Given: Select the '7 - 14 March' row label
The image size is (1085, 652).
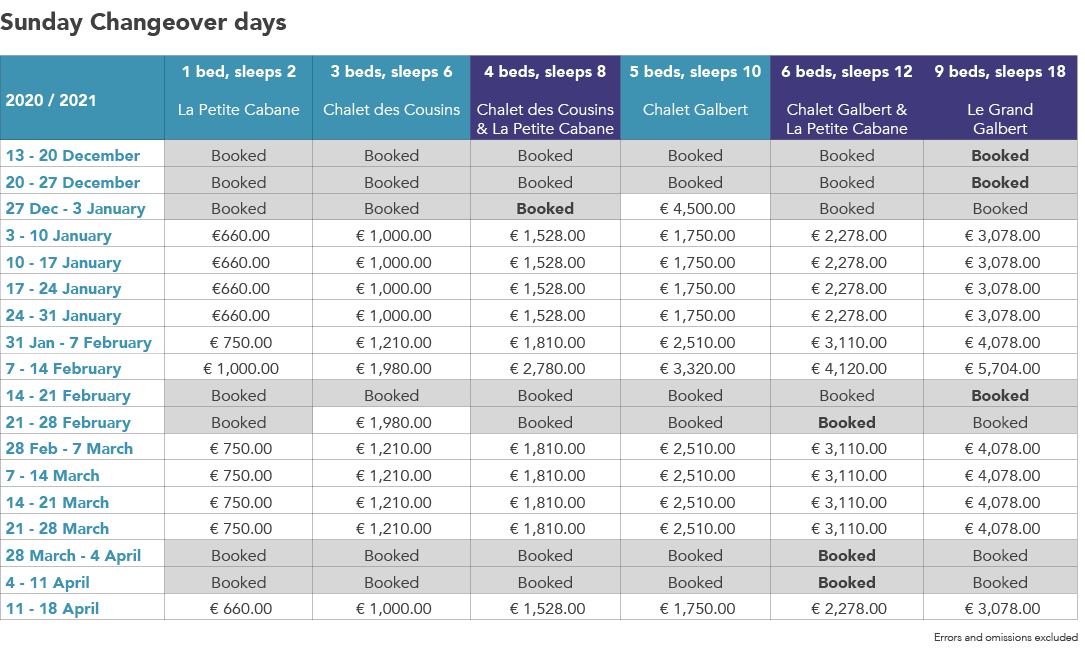Looking at the screenshot, I should (53, 476).
